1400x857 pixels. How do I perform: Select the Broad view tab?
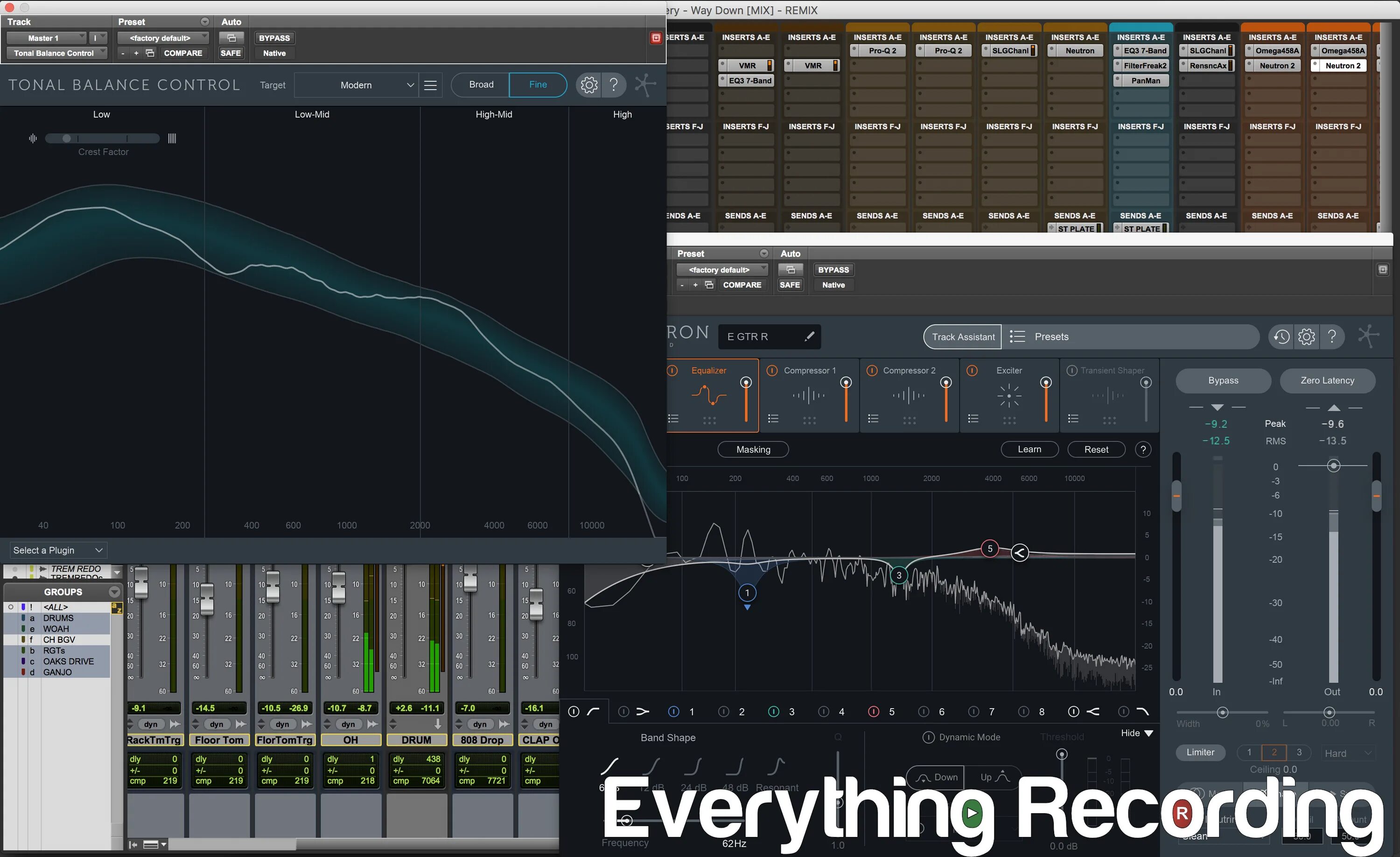[x=481, y=84]
